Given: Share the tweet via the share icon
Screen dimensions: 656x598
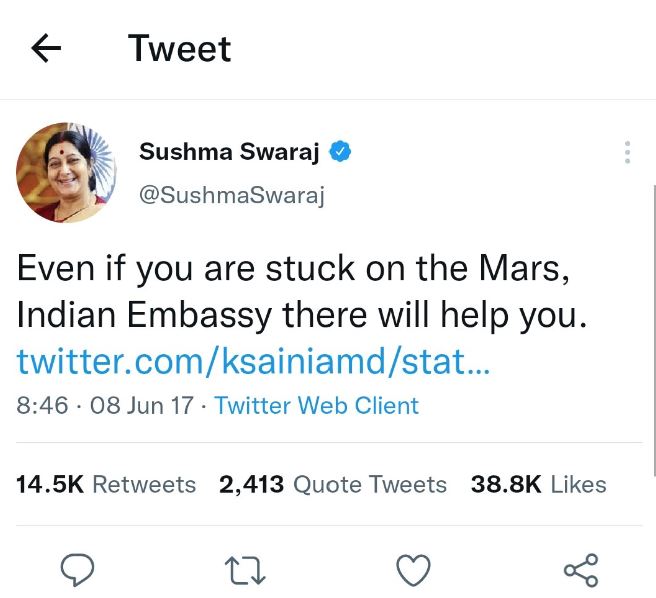Looking at the screenshot, I should click(581, 570).
